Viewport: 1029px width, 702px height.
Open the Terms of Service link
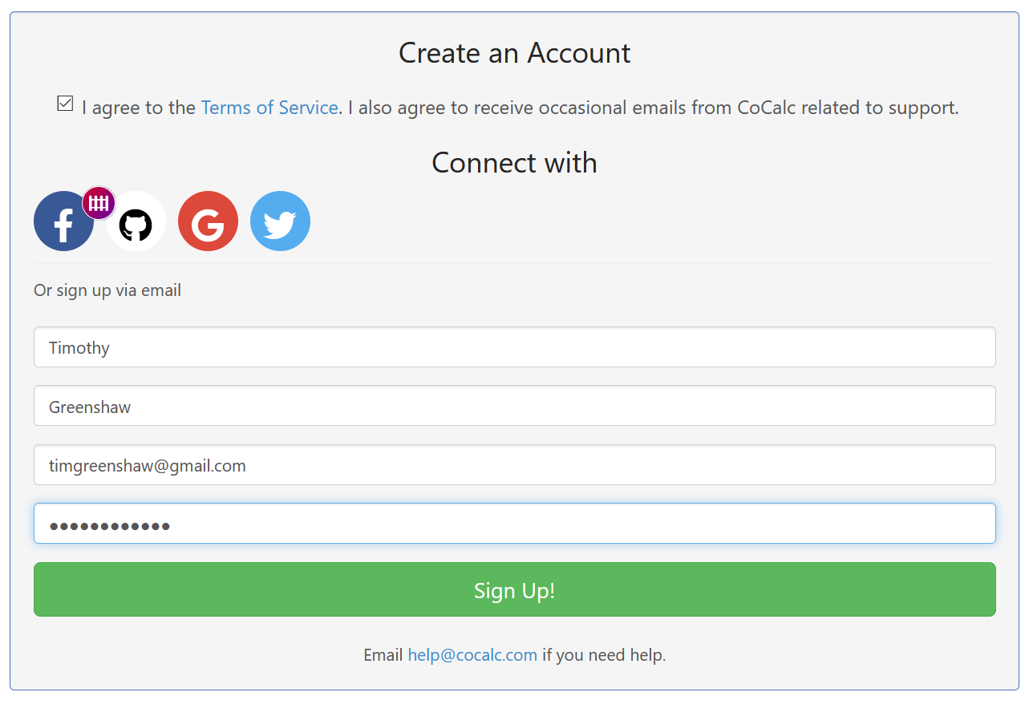[269, 107]
